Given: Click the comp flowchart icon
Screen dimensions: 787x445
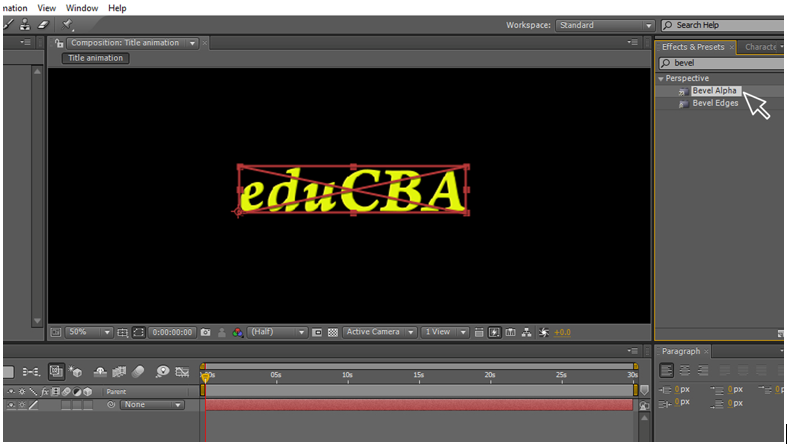Looking at the screenshot, I should click(x=527, y=332).
